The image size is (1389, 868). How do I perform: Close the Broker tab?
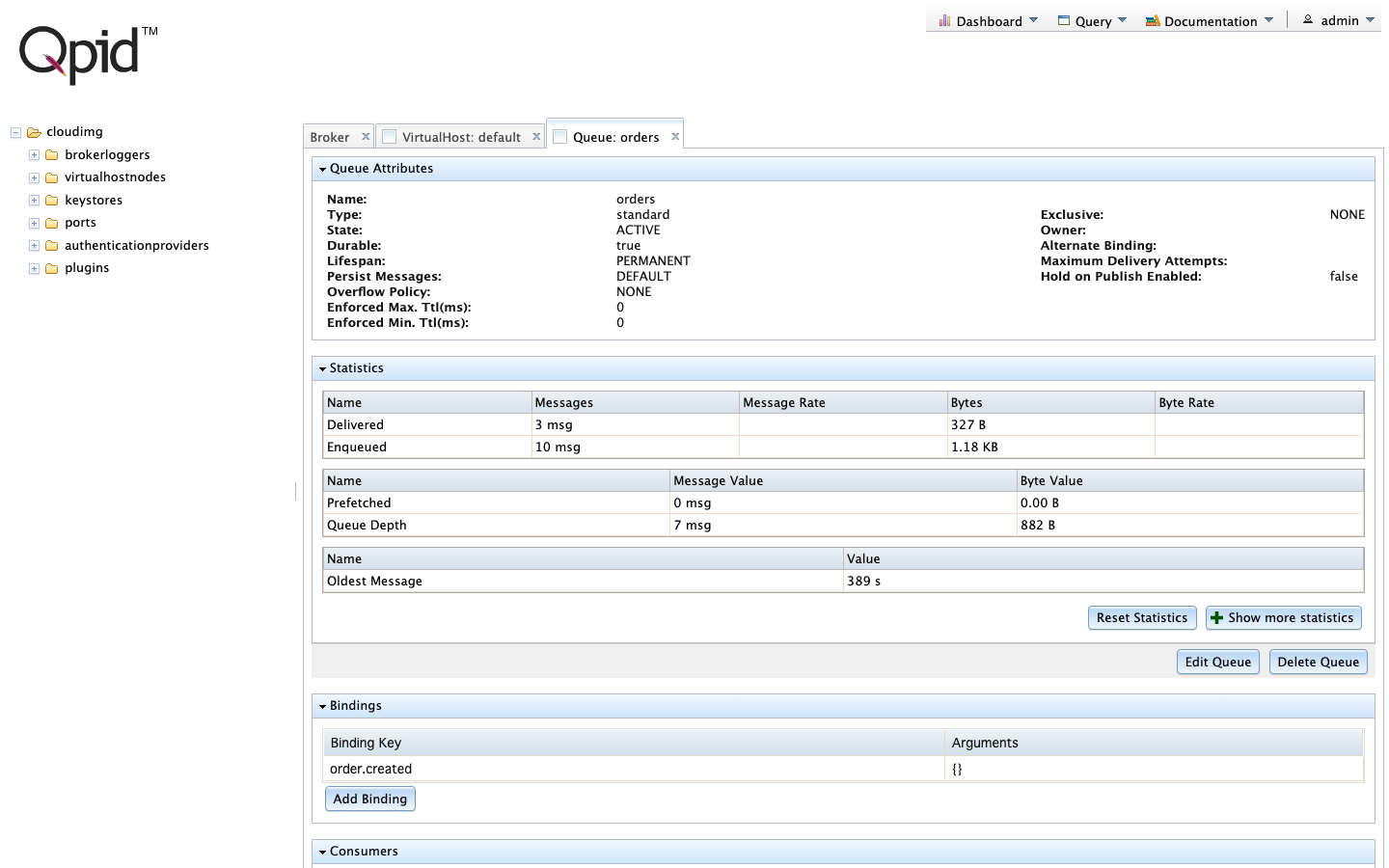click(366, 137)
